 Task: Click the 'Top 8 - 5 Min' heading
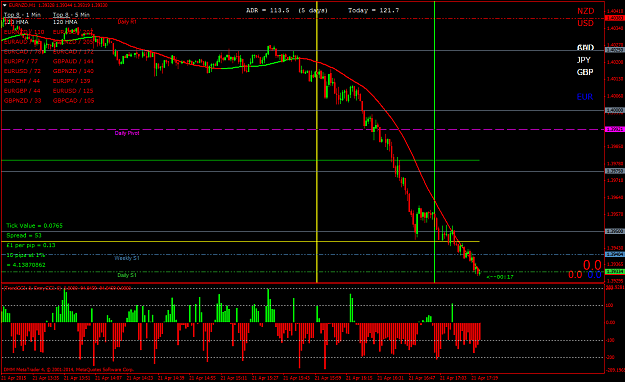pyautogui.click(x=71, y=15)
